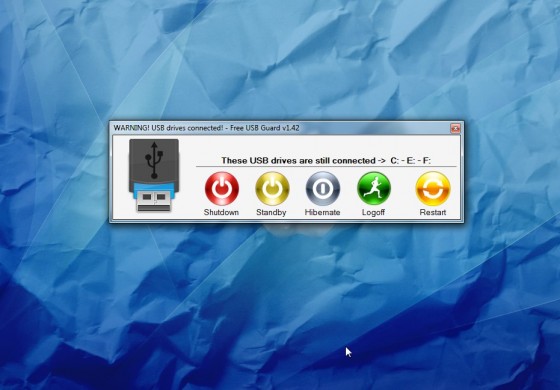560x390 pixels.
Task: Close the Free USB Guard warning window
Action: [x=455, y=128]
